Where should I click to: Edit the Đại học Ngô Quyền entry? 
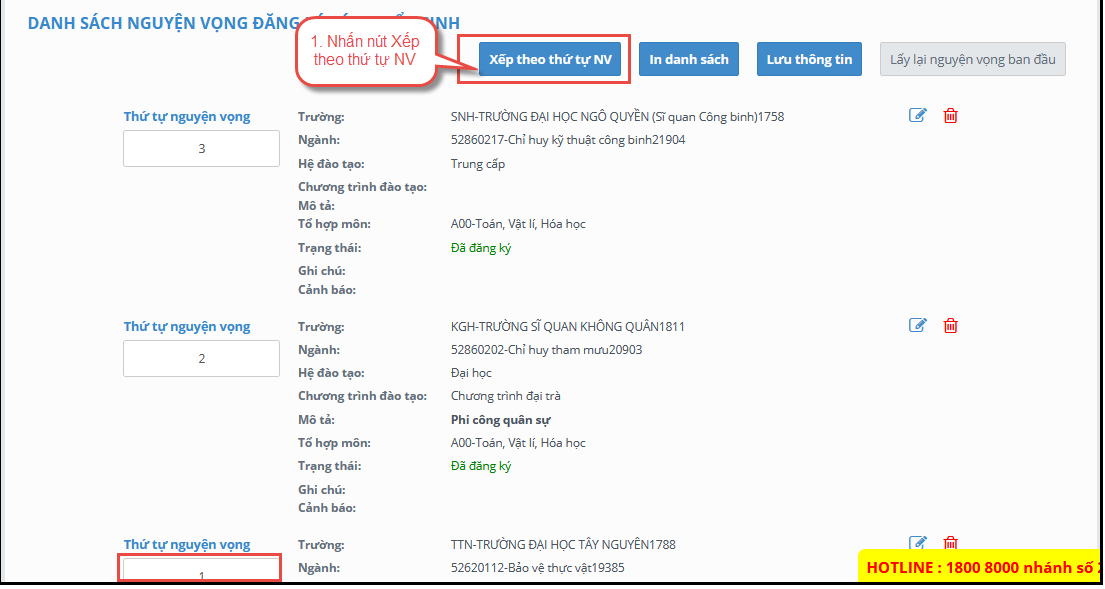[917, 116]
